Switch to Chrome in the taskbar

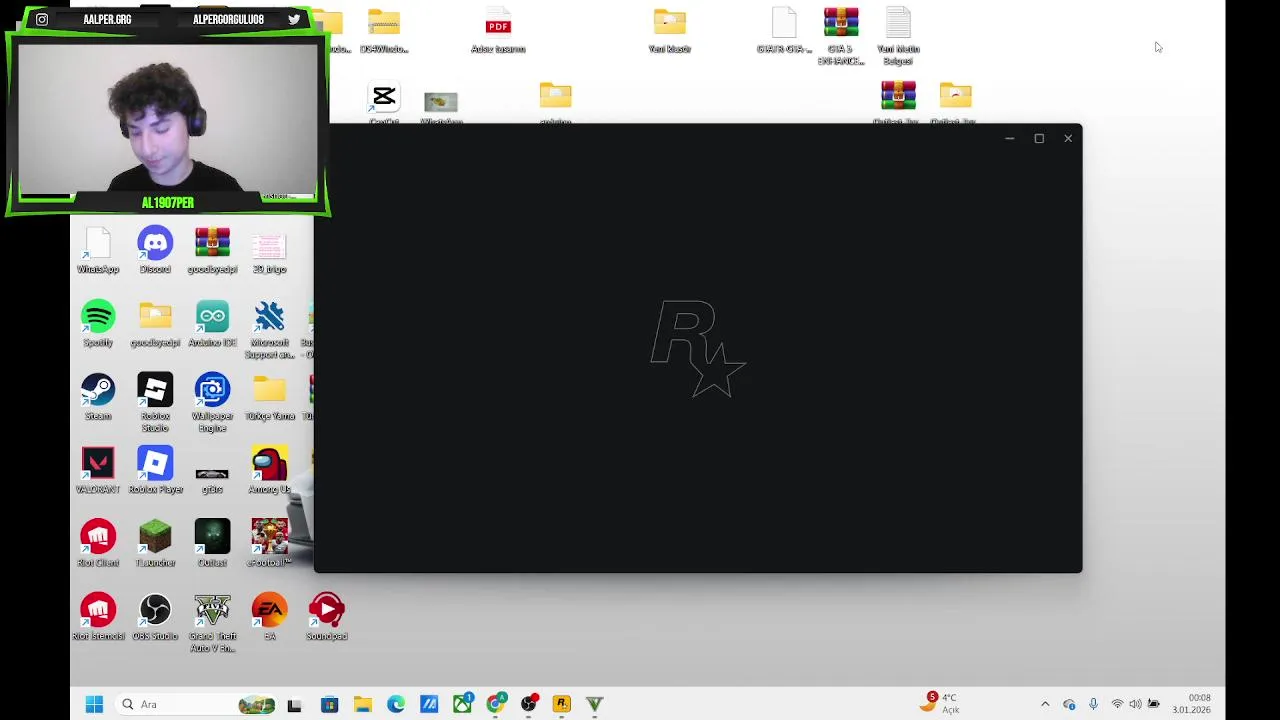(x=495, y=704)
